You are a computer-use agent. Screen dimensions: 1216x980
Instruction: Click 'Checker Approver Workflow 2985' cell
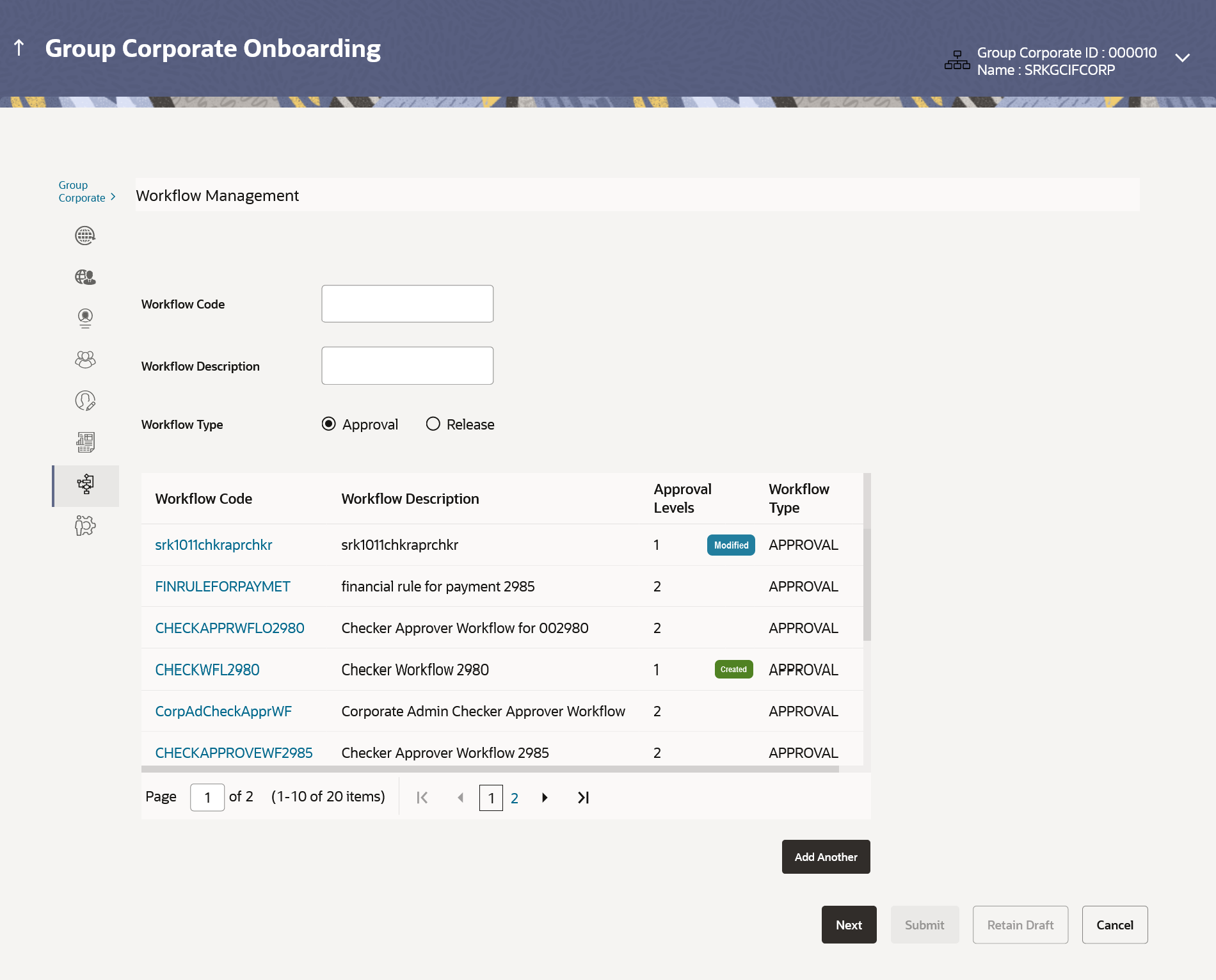click(x=445, y=753)
